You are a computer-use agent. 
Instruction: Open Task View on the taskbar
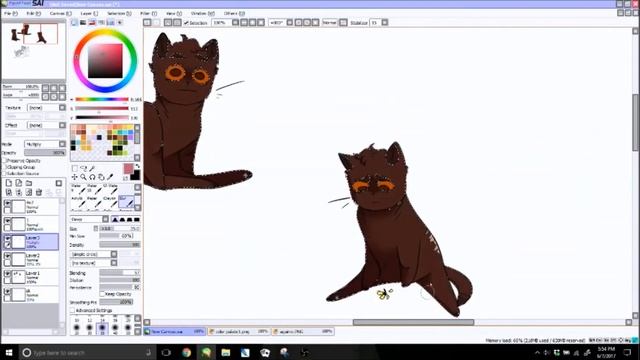click(x=166, y=352)
